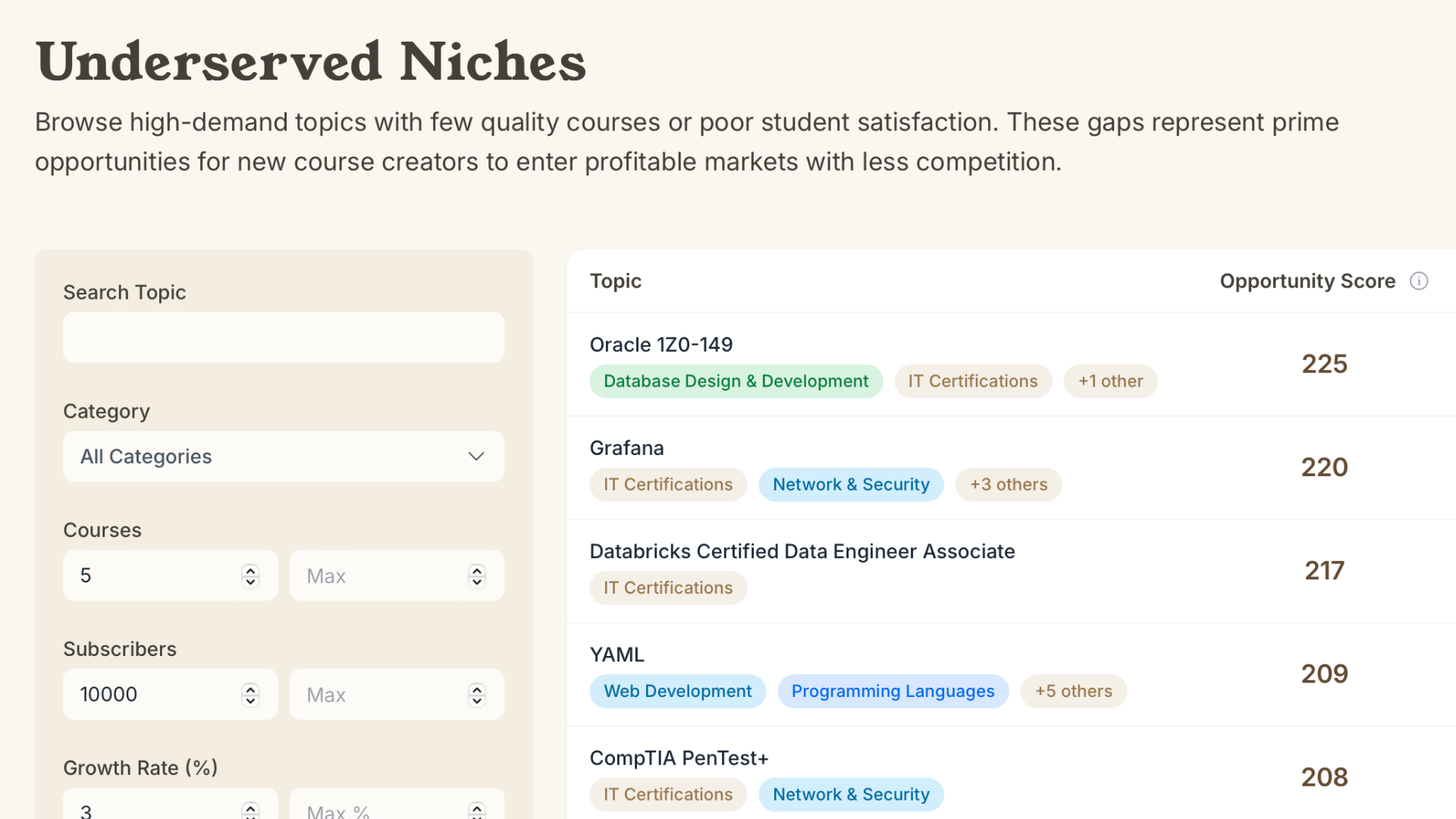Click IT Certifications tag in Grafana row
This screenshot has width=1456, height=819.
[x=668, y=485]
